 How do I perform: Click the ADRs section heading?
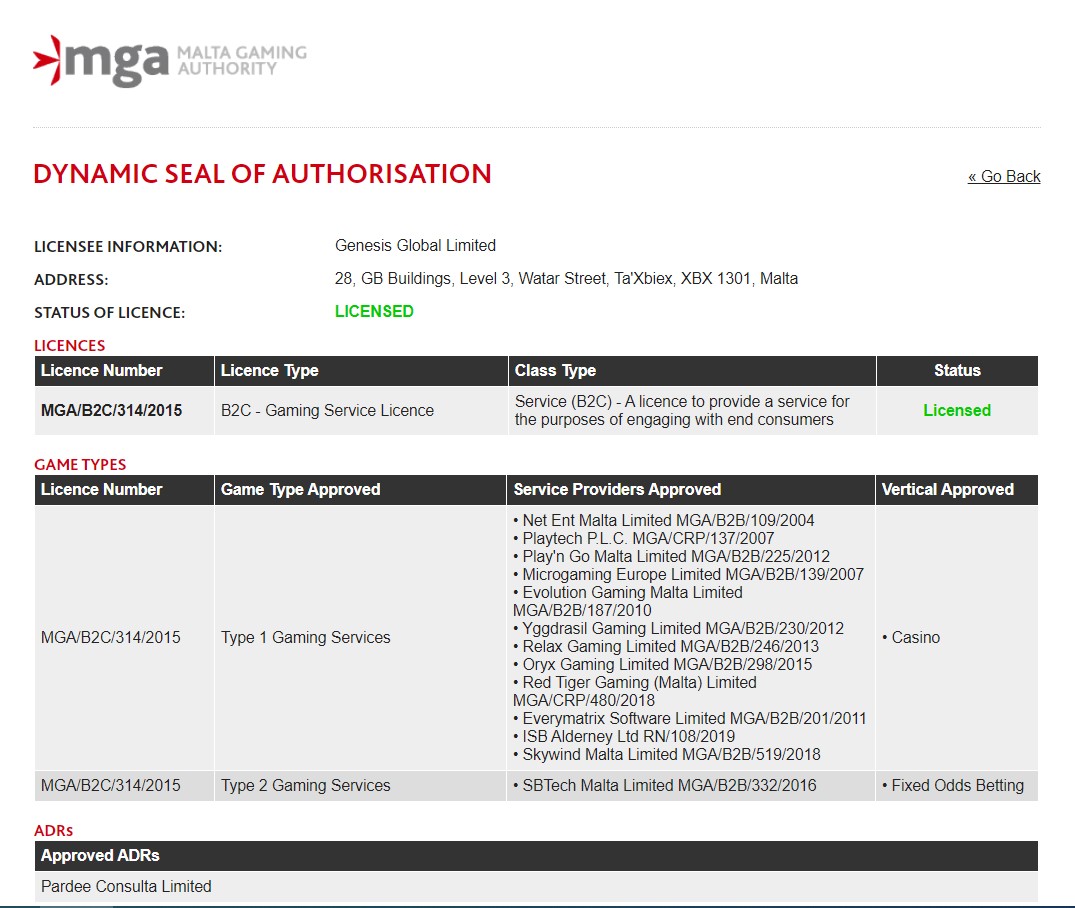click(x=53, y=831)
